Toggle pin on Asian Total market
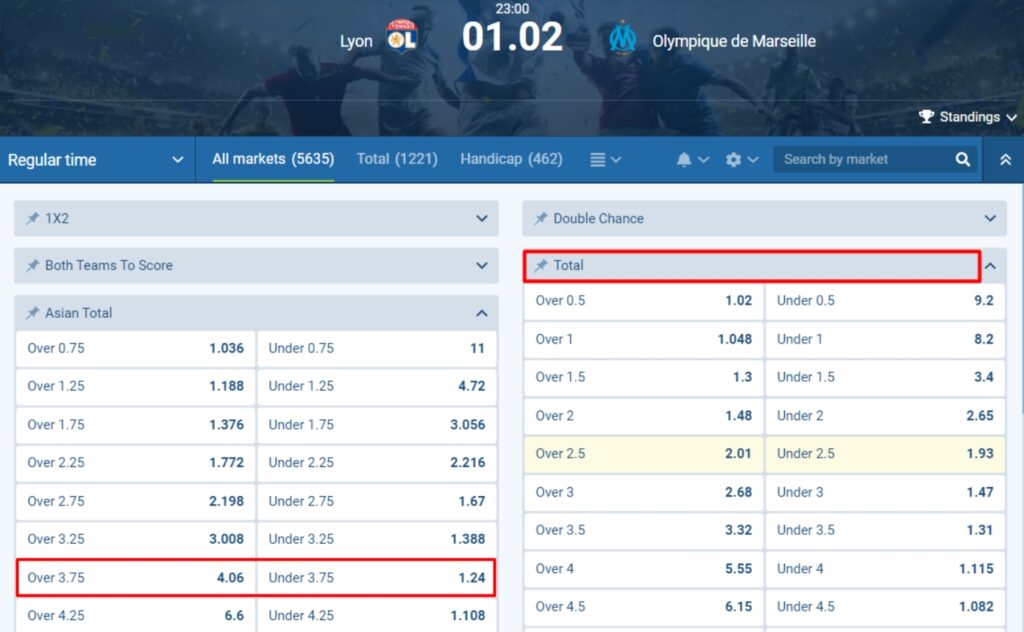This screenshot has width=1024, height=632. (32, 313)
